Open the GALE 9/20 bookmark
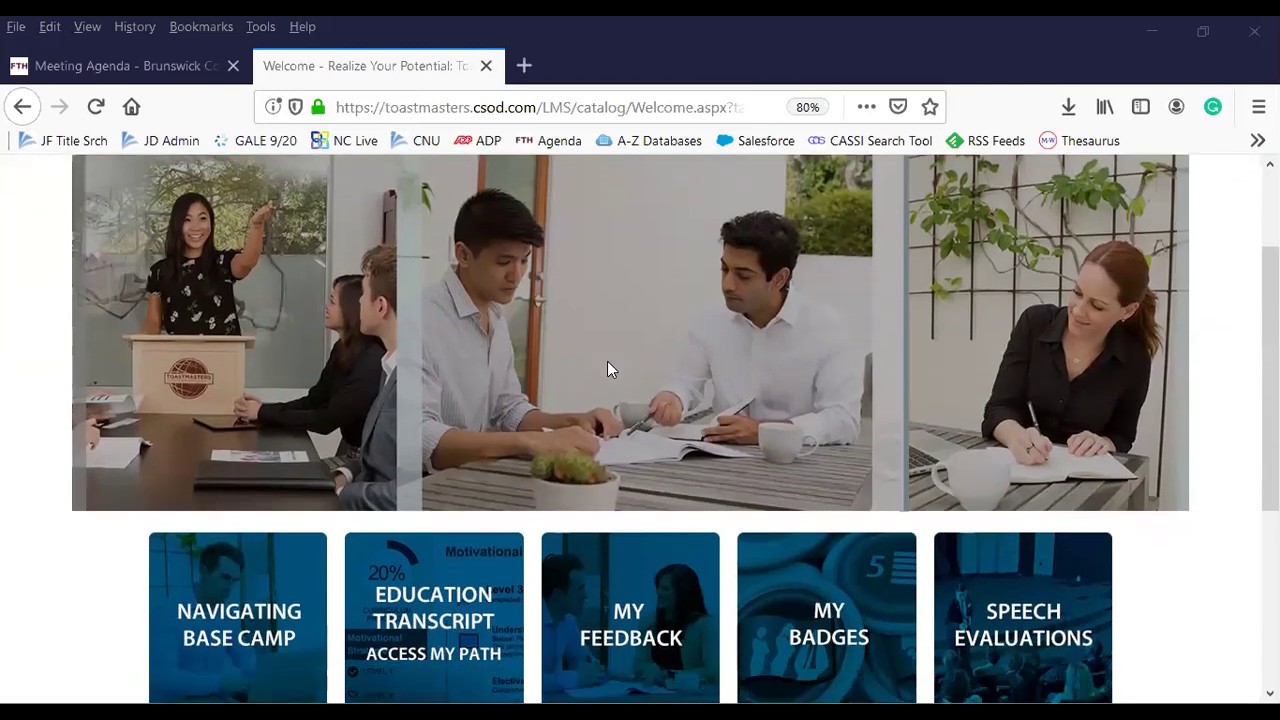The image size is (1280, 720). 255,141
